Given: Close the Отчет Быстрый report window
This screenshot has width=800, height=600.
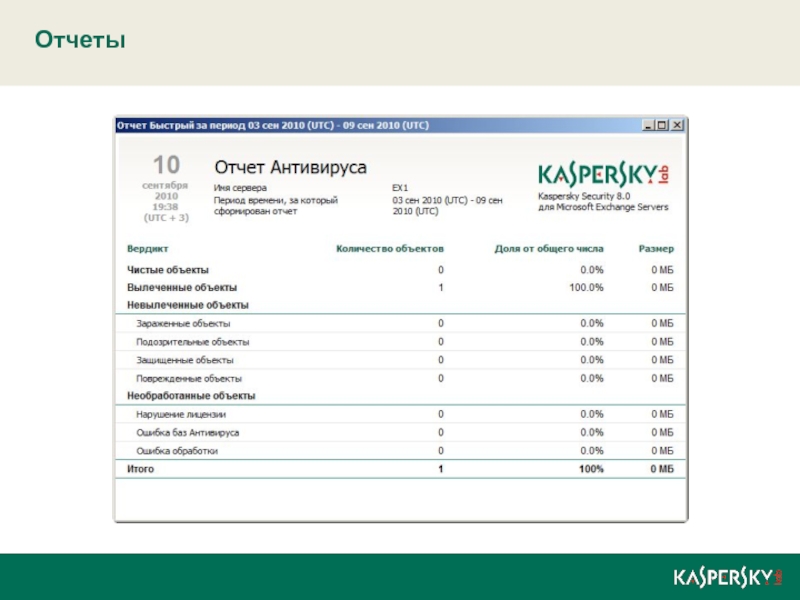Looking at the screenshot, I should click(677, 125).
